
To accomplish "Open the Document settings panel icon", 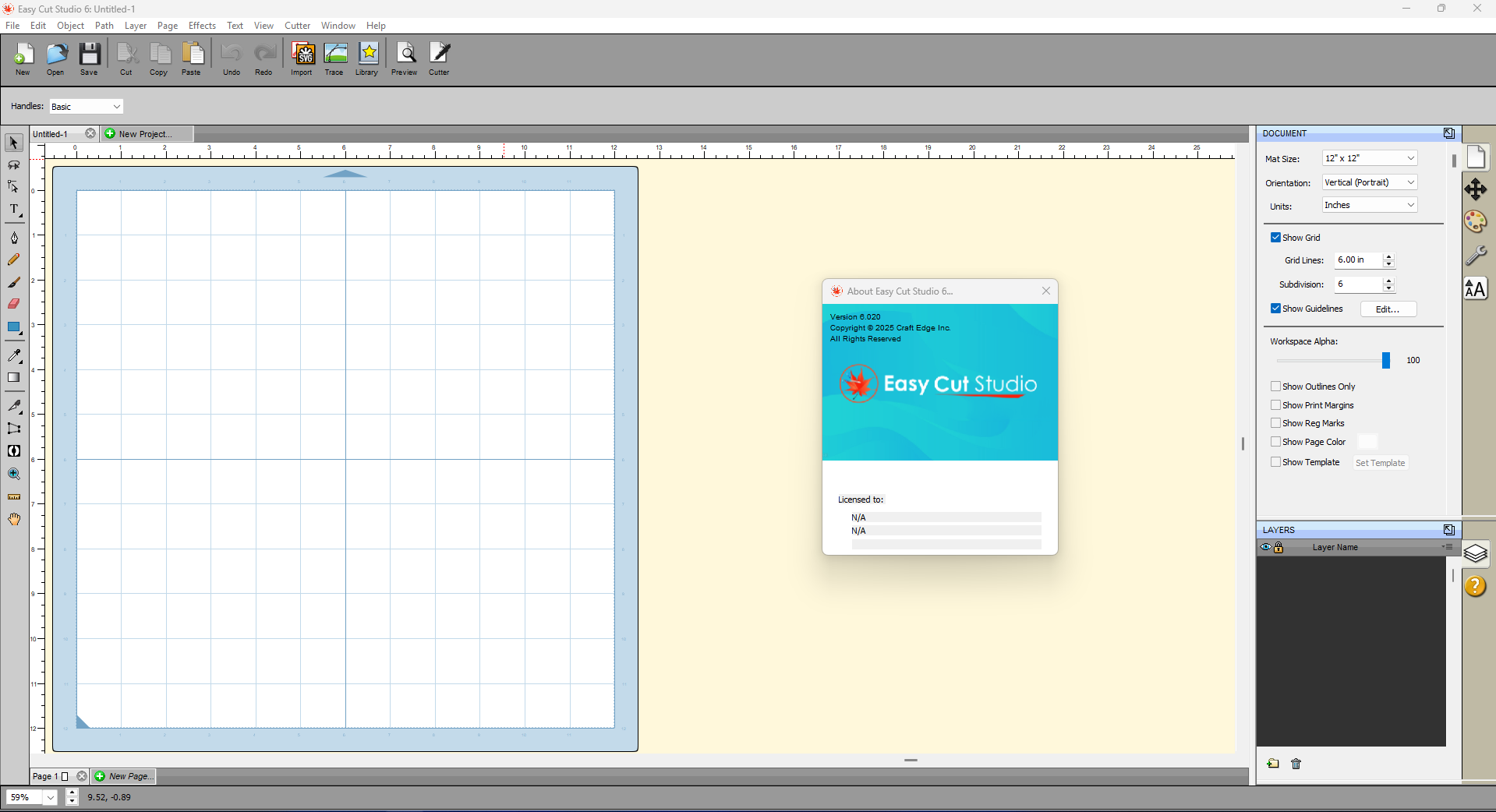I will click(x=1476, y=157).
